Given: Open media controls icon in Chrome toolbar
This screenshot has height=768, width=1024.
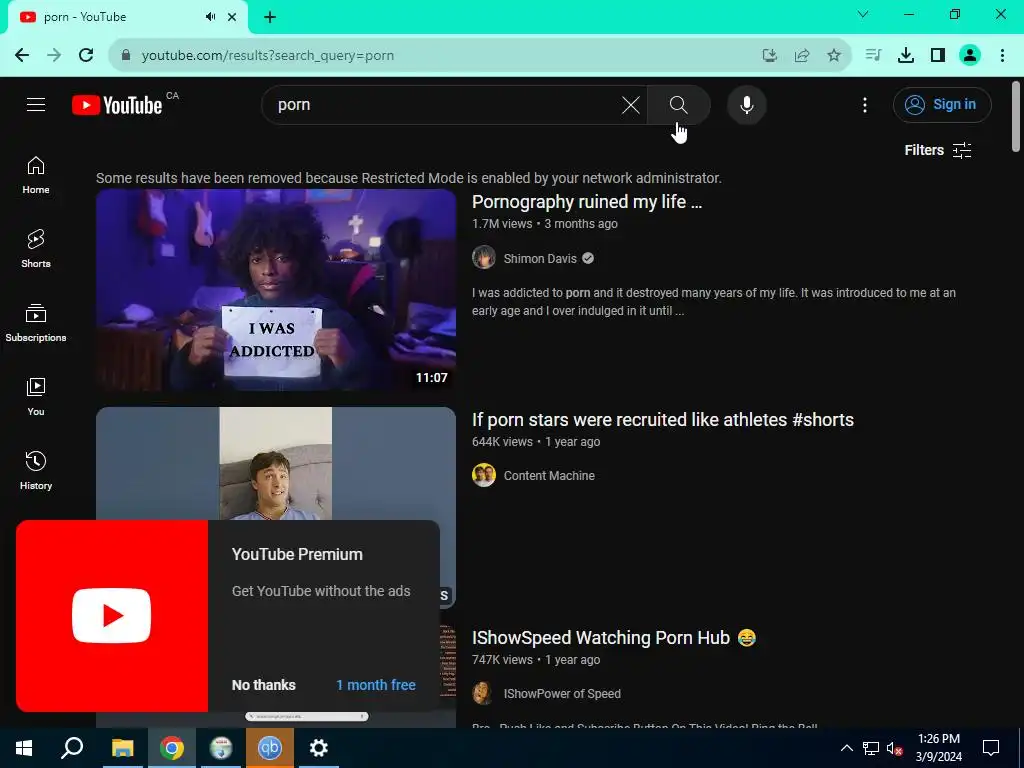Looking at the screenshot, I should (x=874, y=55).
